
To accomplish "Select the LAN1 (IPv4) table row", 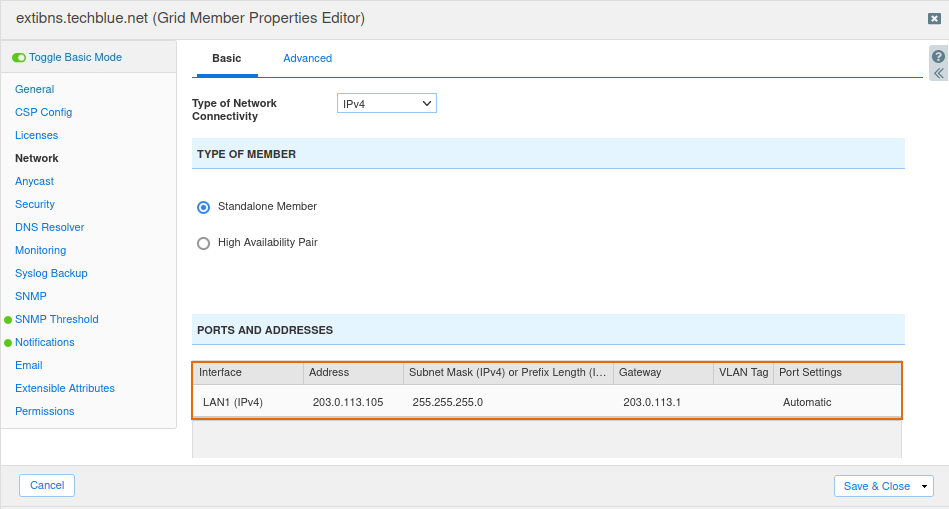I will [547, 402].
